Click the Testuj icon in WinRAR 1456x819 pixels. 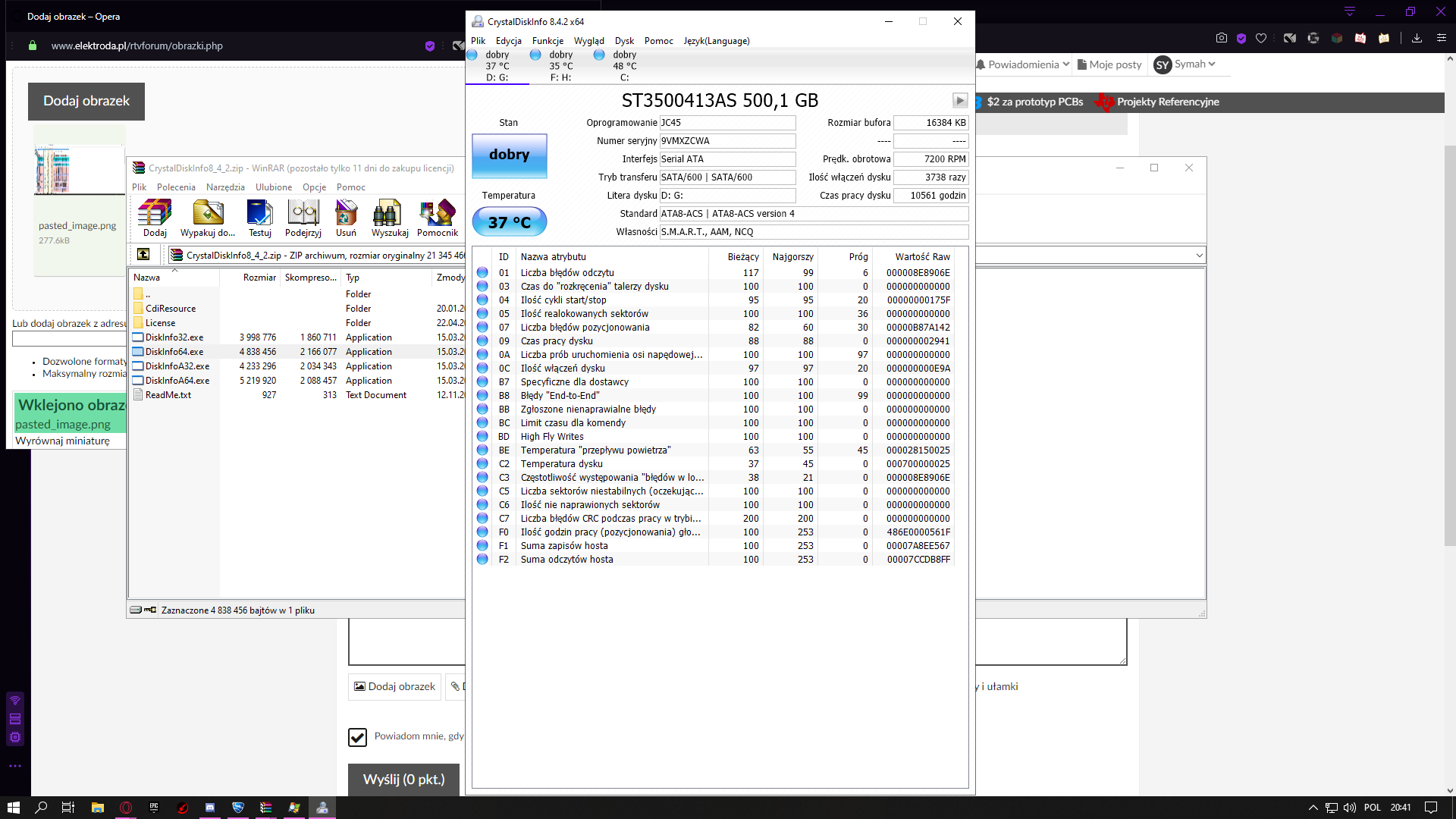[259, 218]
